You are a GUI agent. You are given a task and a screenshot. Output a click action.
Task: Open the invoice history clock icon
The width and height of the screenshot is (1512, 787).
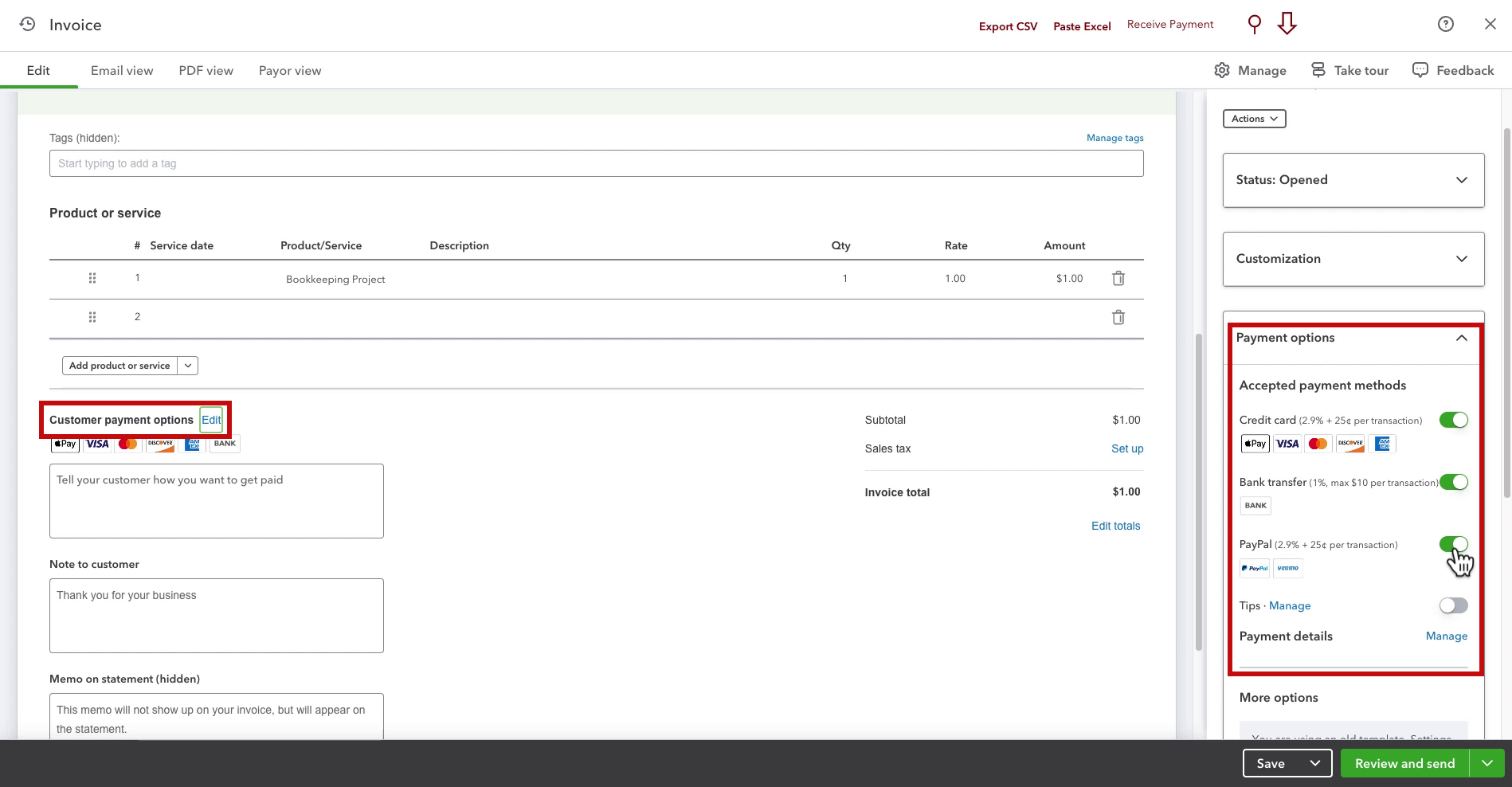coord(27,24)
